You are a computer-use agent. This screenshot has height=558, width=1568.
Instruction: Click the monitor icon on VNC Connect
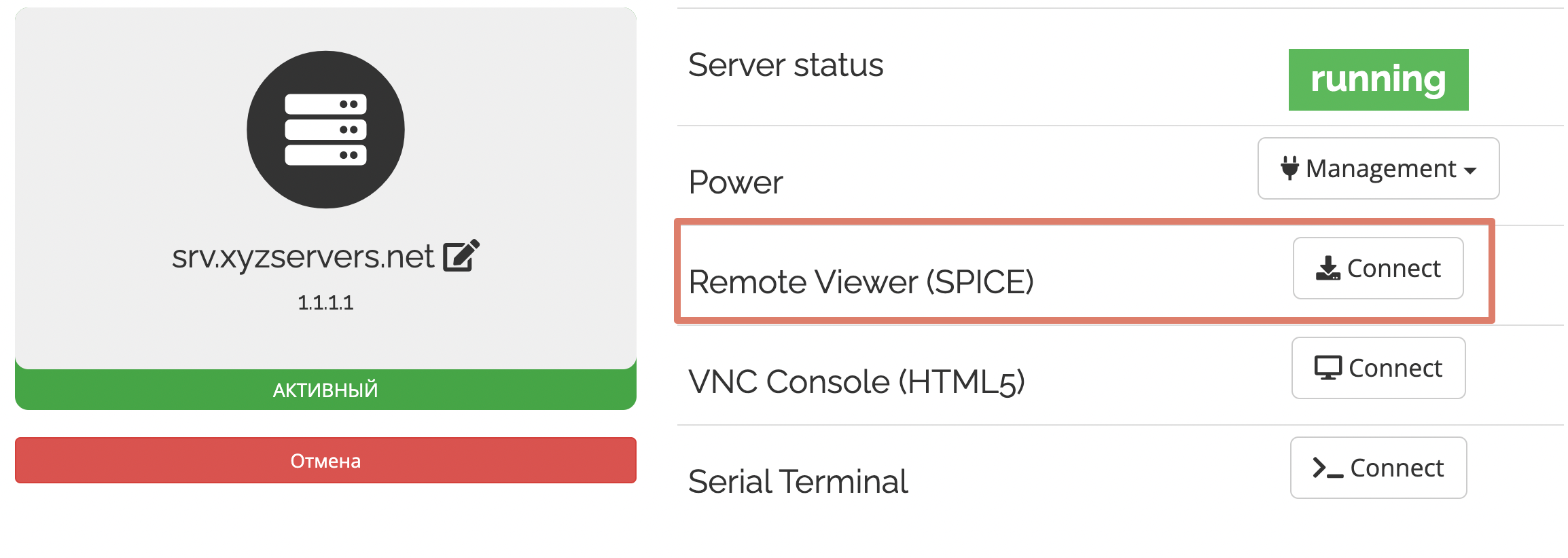pyautogui.click(x=1328, y=368)
